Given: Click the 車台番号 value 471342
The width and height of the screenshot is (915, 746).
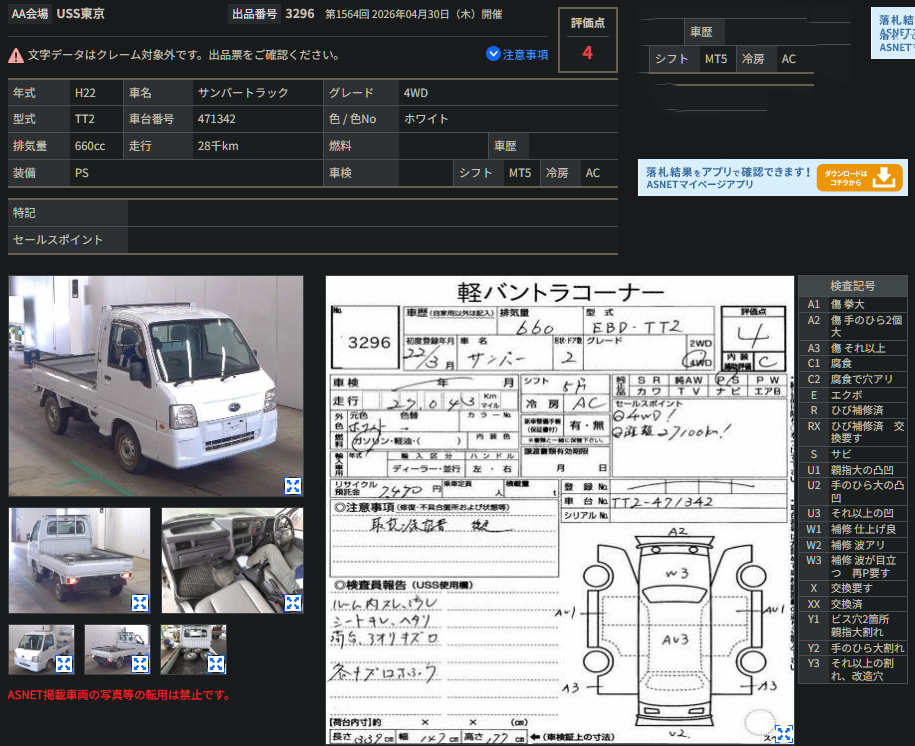Looking at the screenshot, I should pos(216,119).
